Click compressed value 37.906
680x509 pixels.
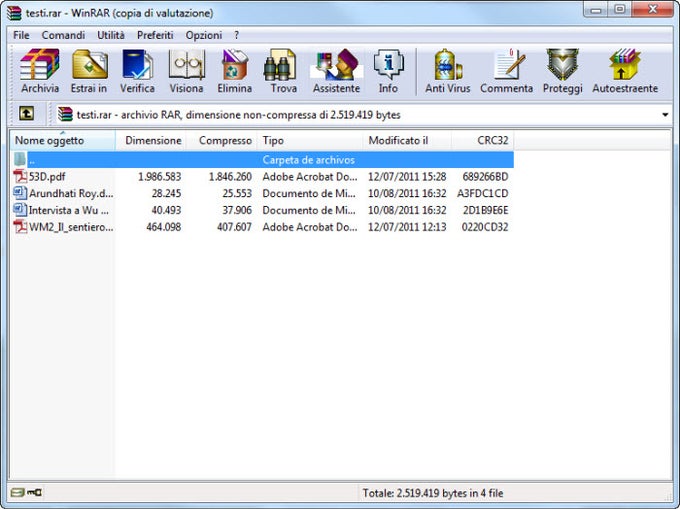click(237, 210)
